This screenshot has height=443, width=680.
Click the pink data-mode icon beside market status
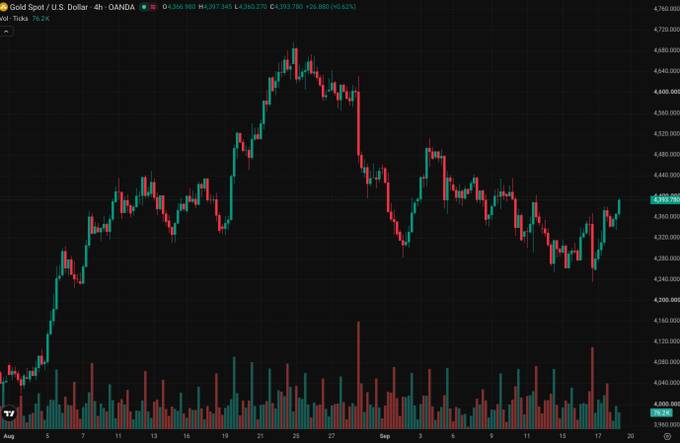153,7
